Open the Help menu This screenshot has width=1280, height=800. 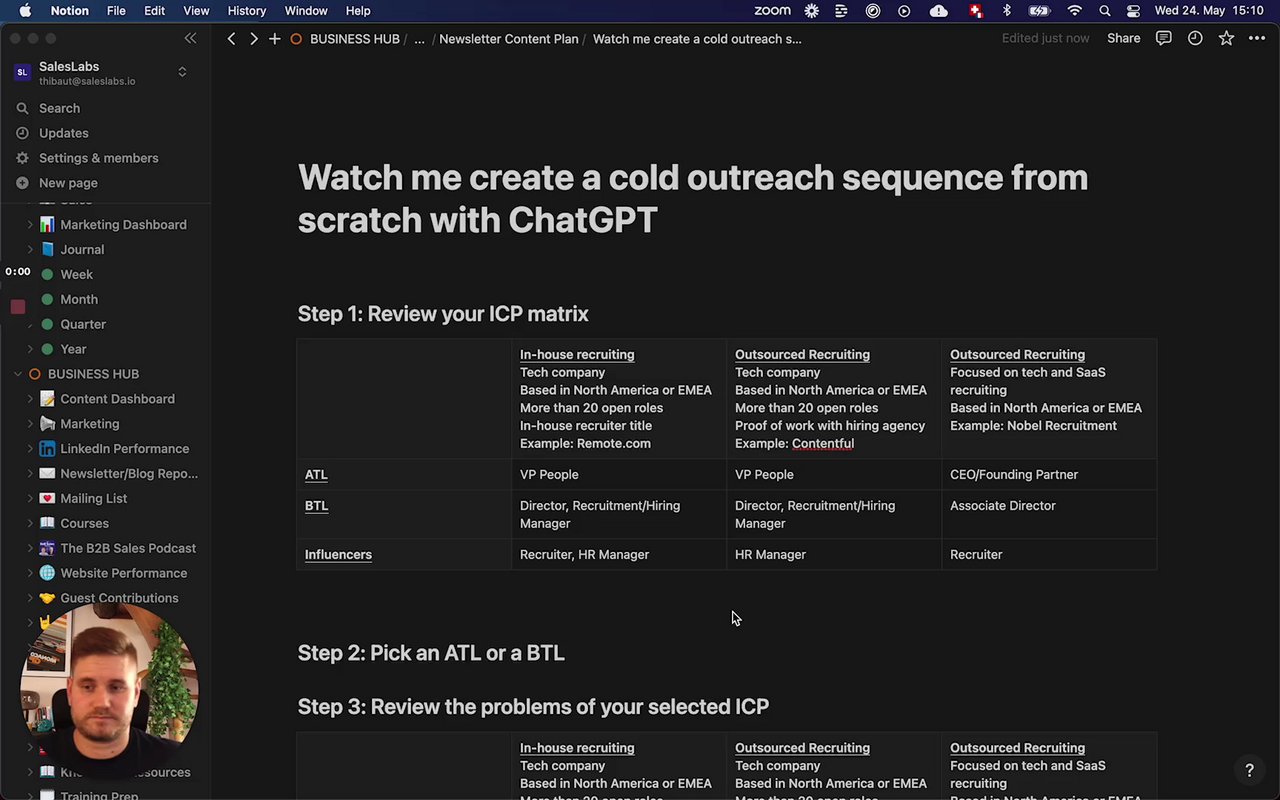[358, 11]
